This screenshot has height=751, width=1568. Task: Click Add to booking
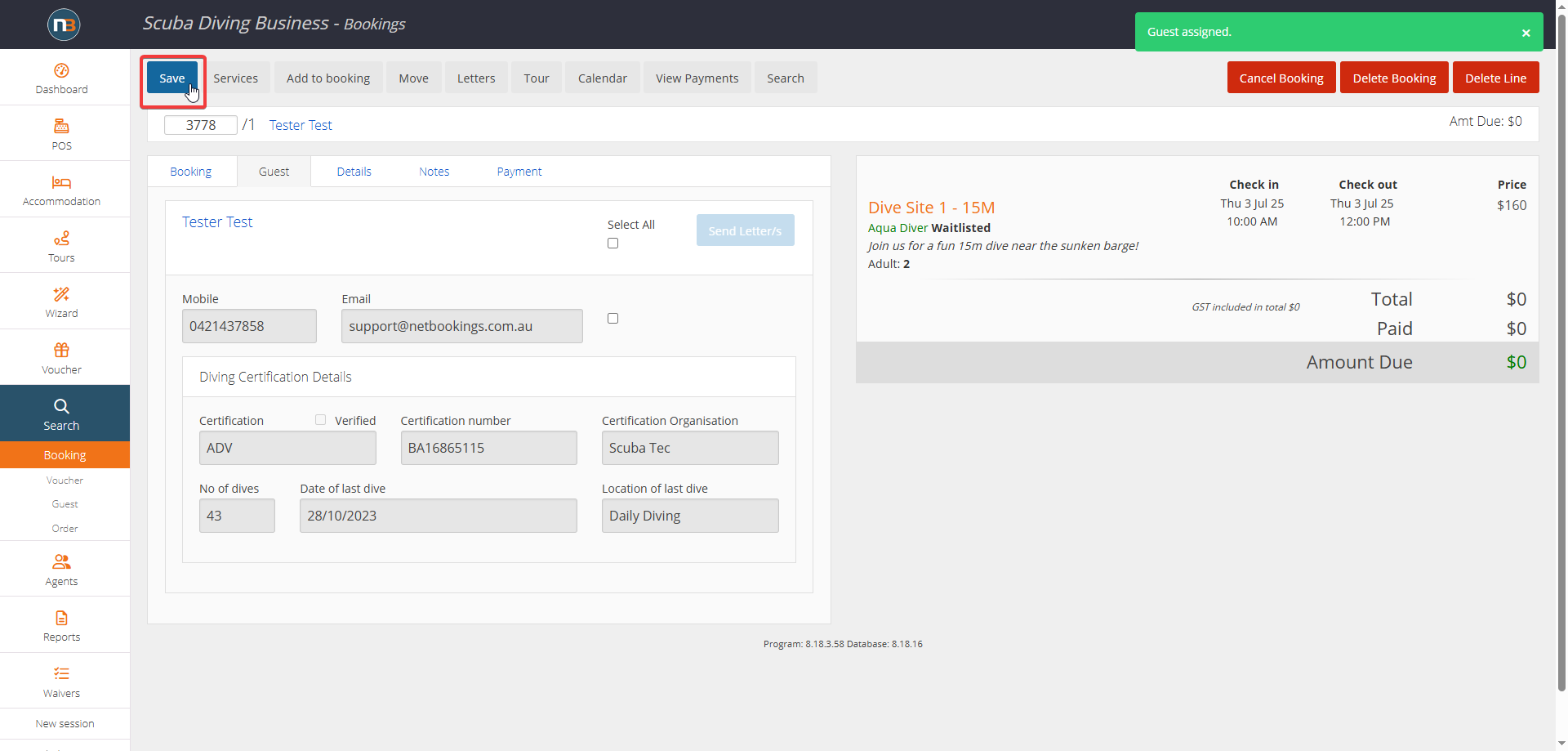[327, 78]
